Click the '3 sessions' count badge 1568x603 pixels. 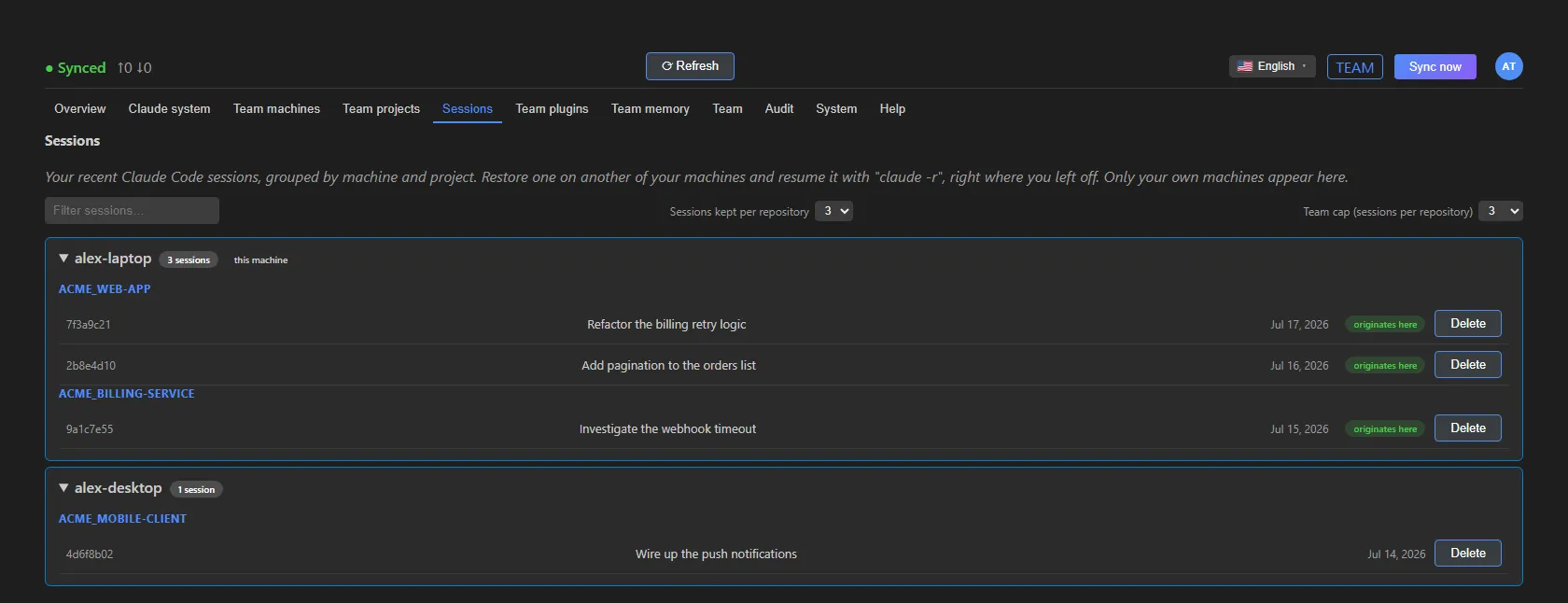click(x=189, y=260)
